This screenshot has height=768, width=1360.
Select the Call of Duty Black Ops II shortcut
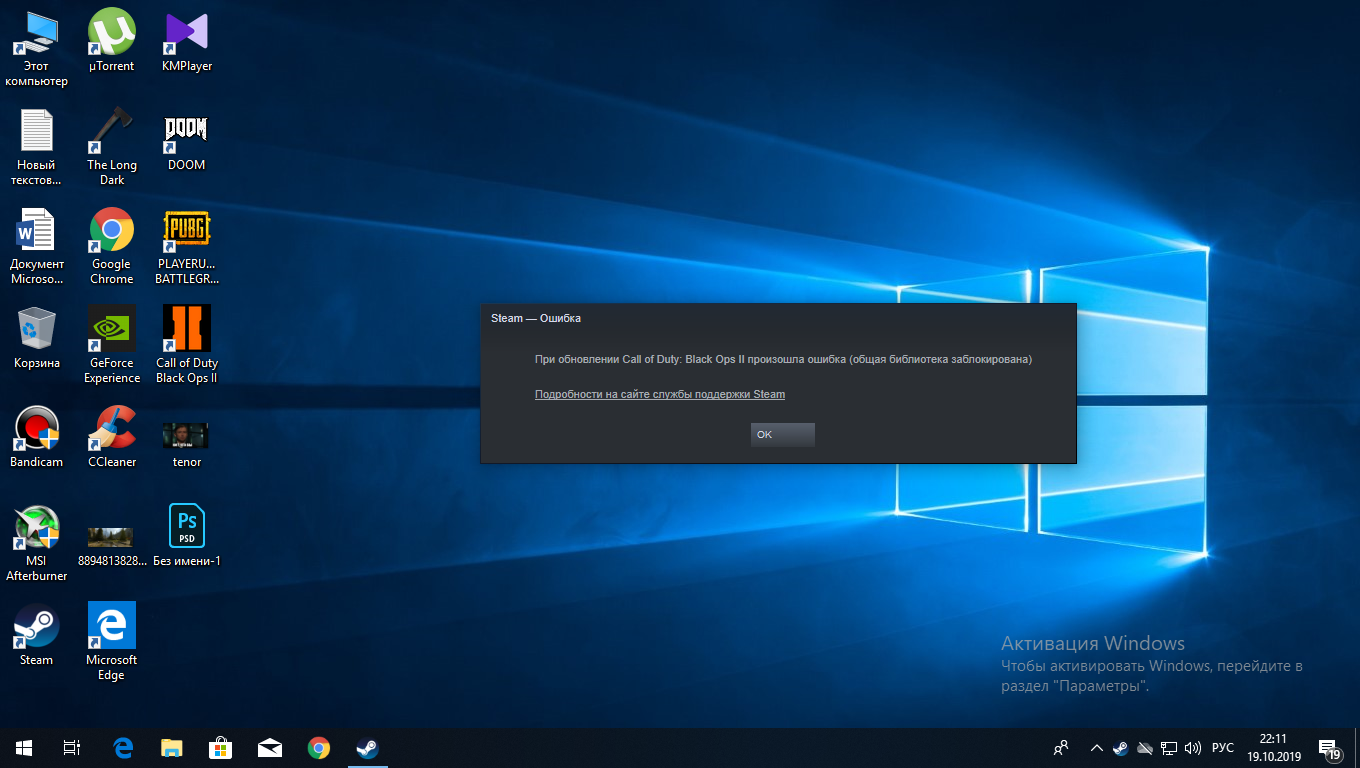[187, 345]
